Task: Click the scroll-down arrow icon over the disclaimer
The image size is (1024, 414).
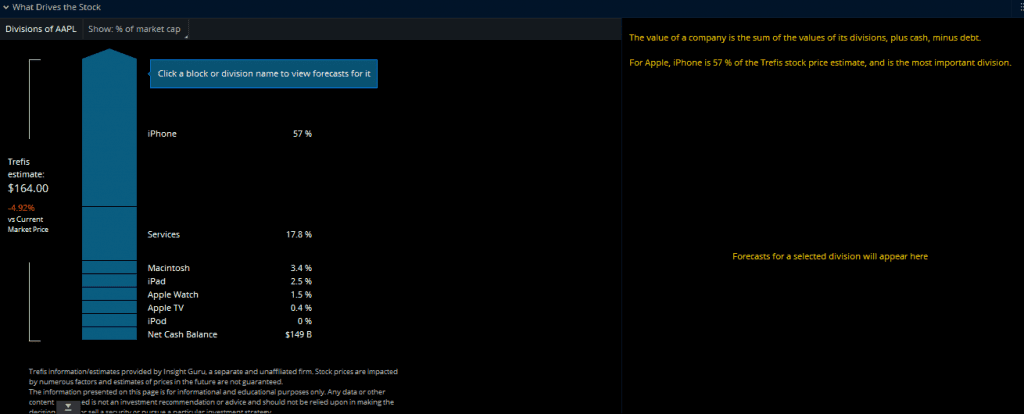Action: click(x=69, y=407)
